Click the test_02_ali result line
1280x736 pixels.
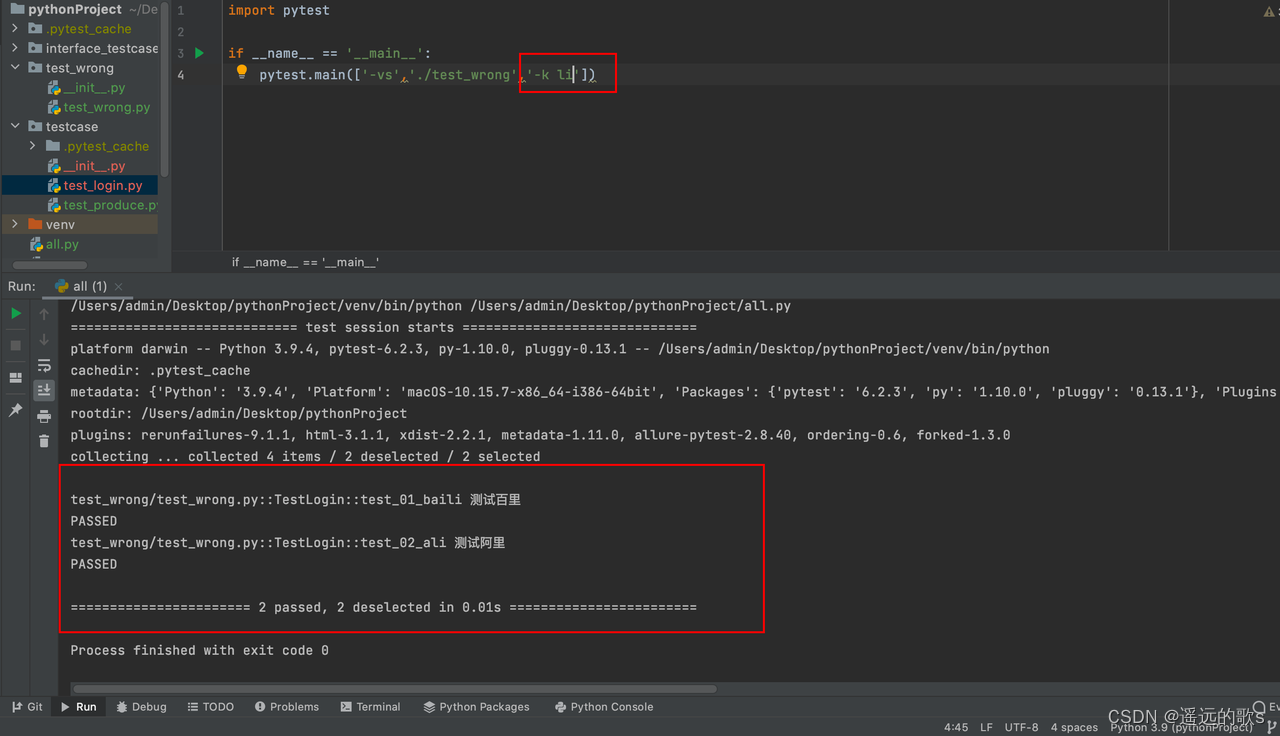pos(288,542)
